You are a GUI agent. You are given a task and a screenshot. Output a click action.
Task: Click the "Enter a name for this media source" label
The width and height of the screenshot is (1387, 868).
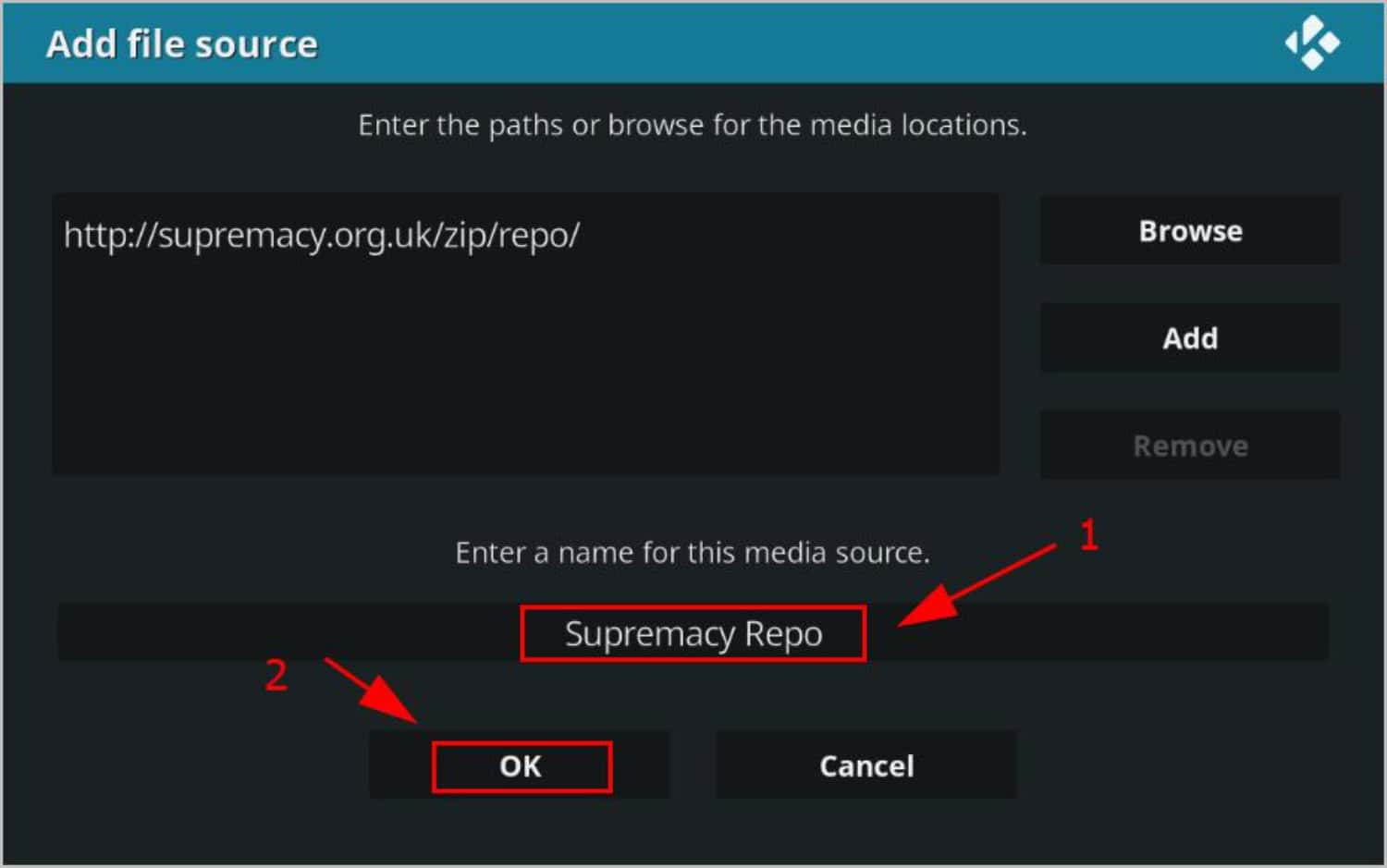coord(693,553)
